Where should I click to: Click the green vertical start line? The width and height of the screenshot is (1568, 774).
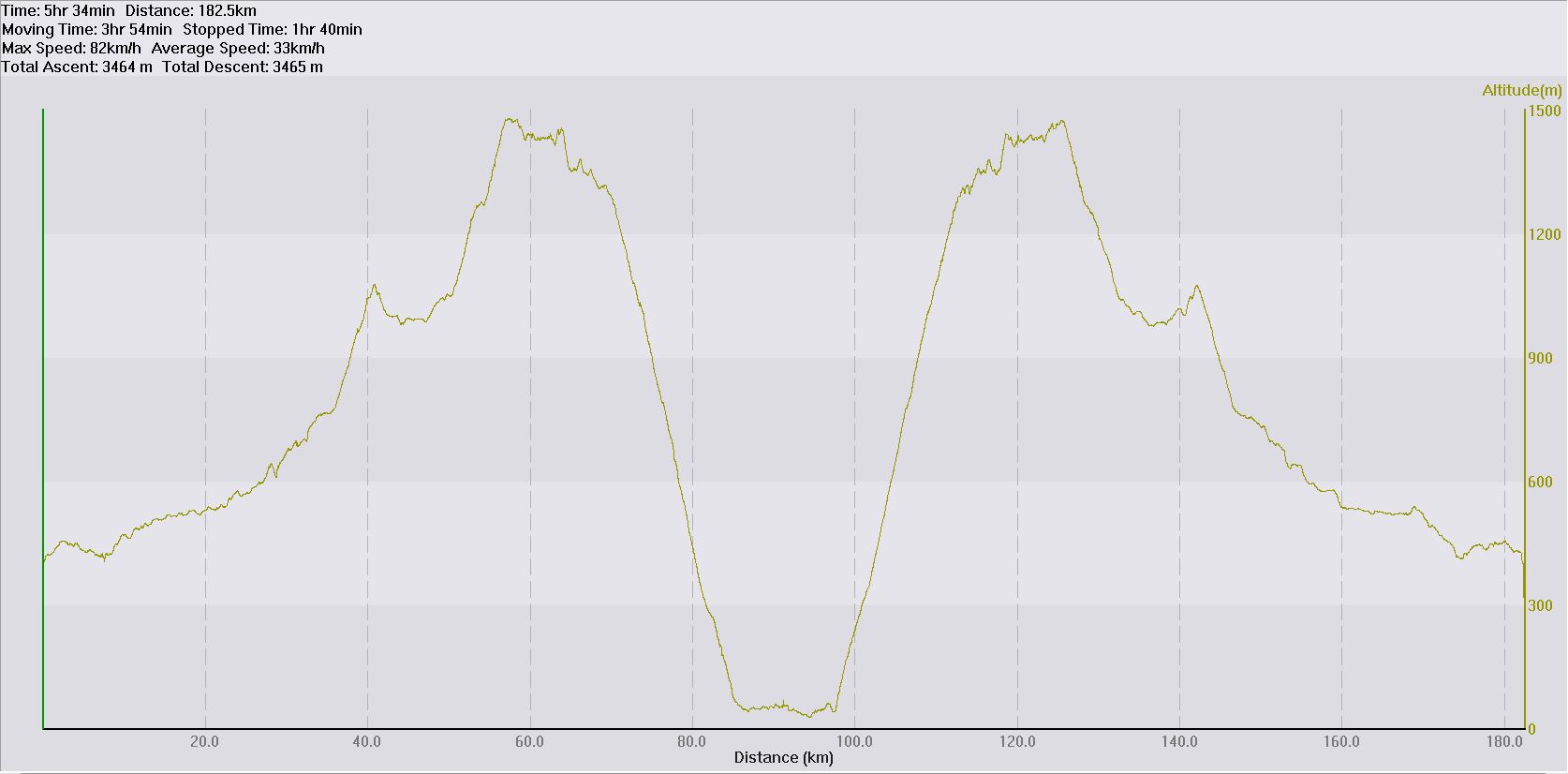(43, 375)
